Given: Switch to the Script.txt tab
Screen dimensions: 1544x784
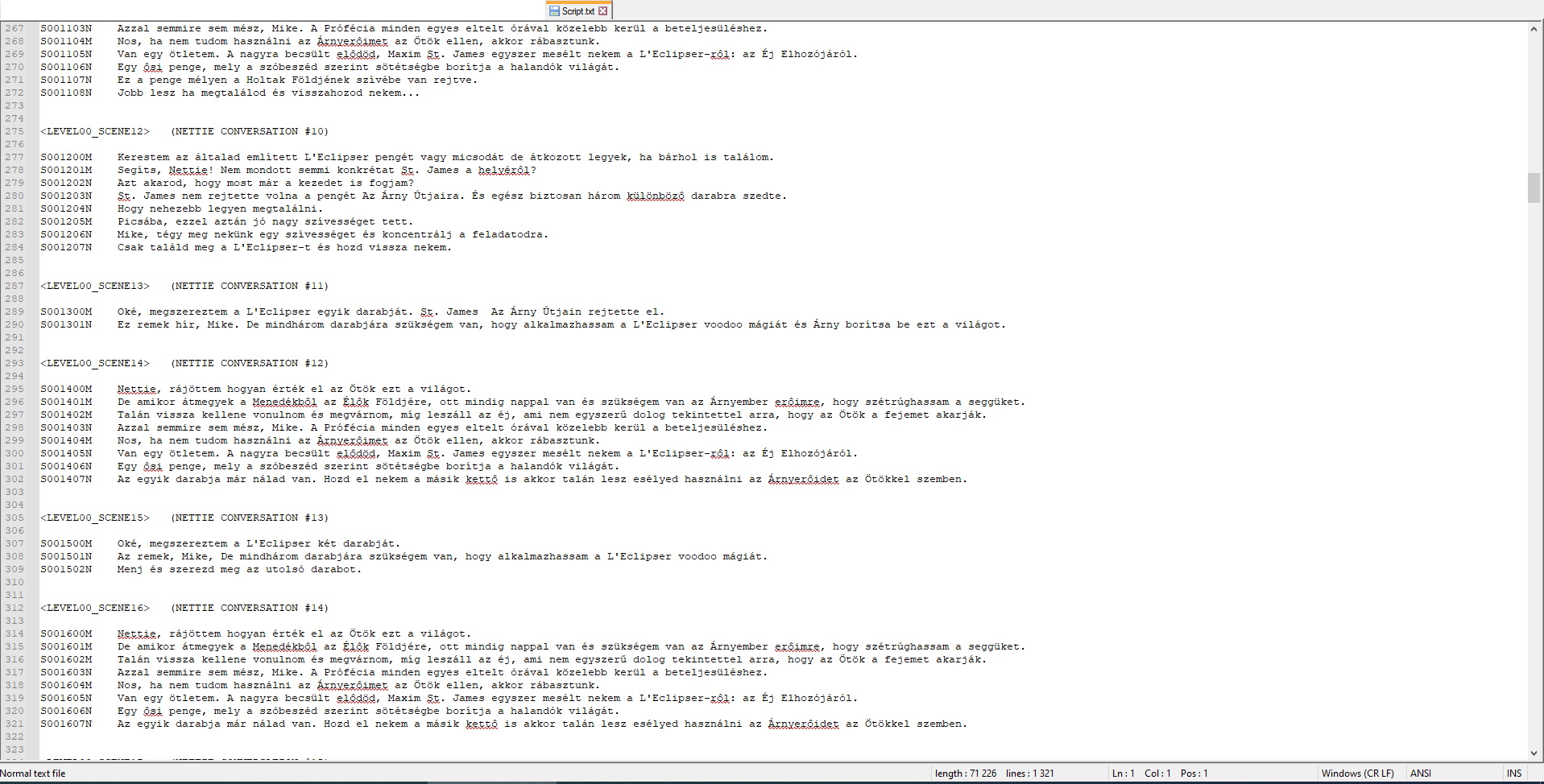Looking at the screenshot, I should click(577, 10).
